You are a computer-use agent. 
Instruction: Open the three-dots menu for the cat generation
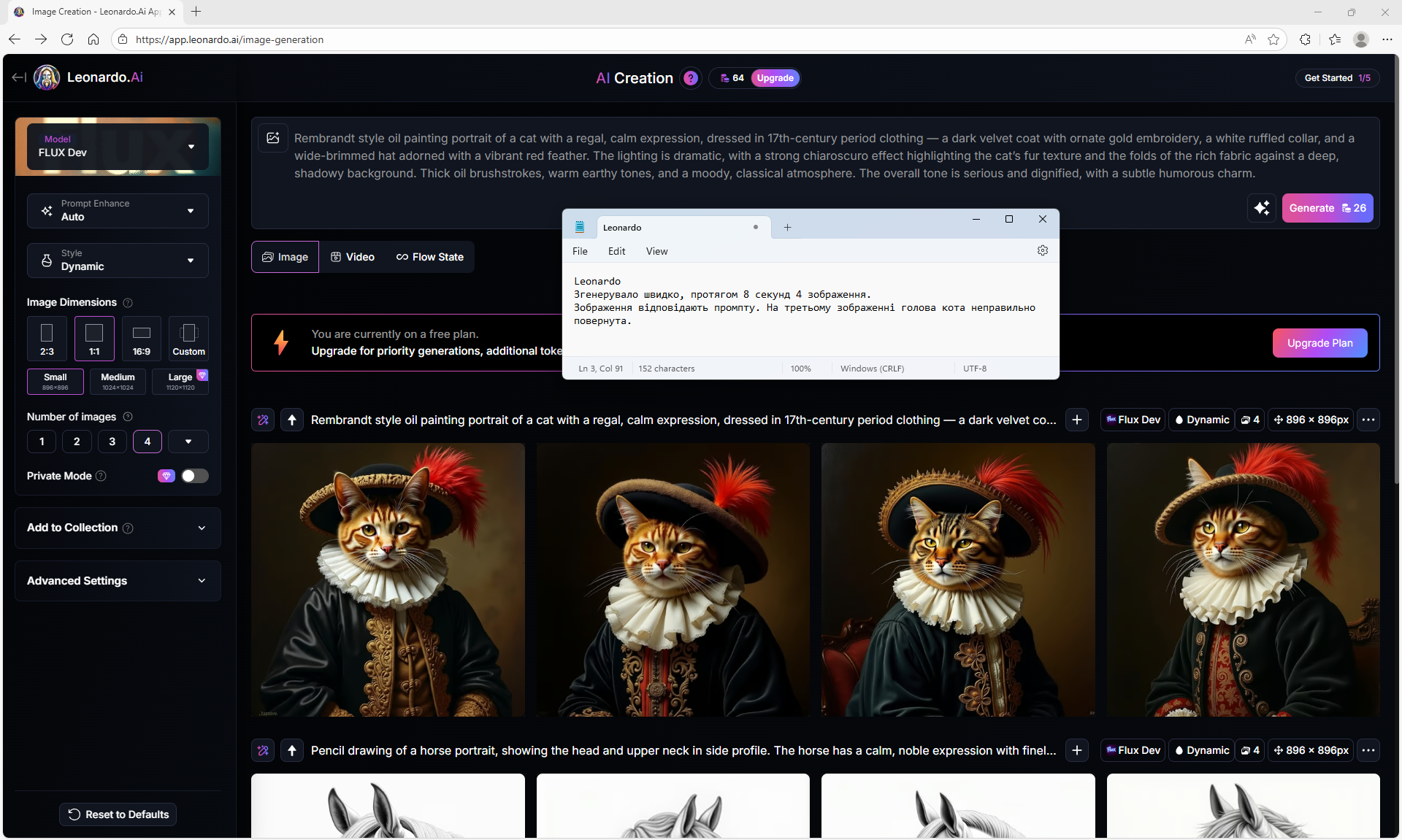click(x=1368, y=420)
